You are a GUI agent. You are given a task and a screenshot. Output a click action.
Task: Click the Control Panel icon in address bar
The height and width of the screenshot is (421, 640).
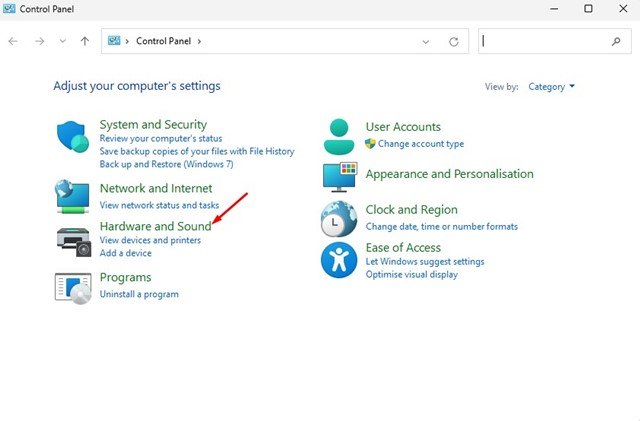(x=114, y=40)
